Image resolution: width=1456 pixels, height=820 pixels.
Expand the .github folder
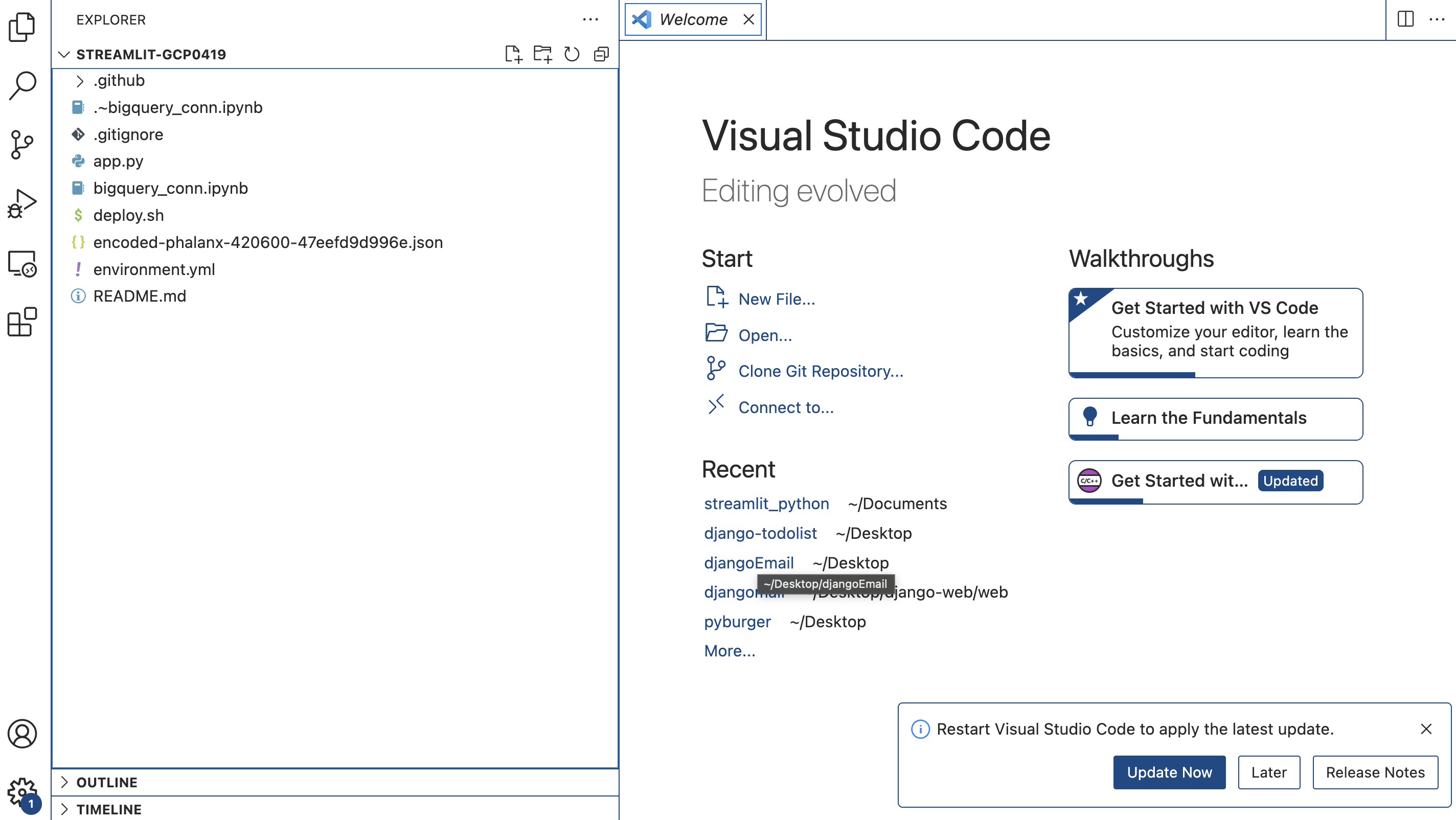[335, 81]
